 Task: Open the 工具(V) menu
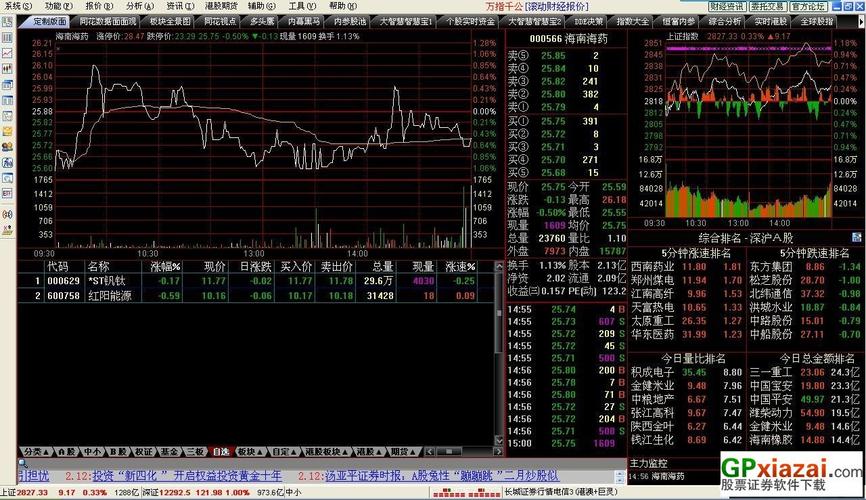(302, 6)
